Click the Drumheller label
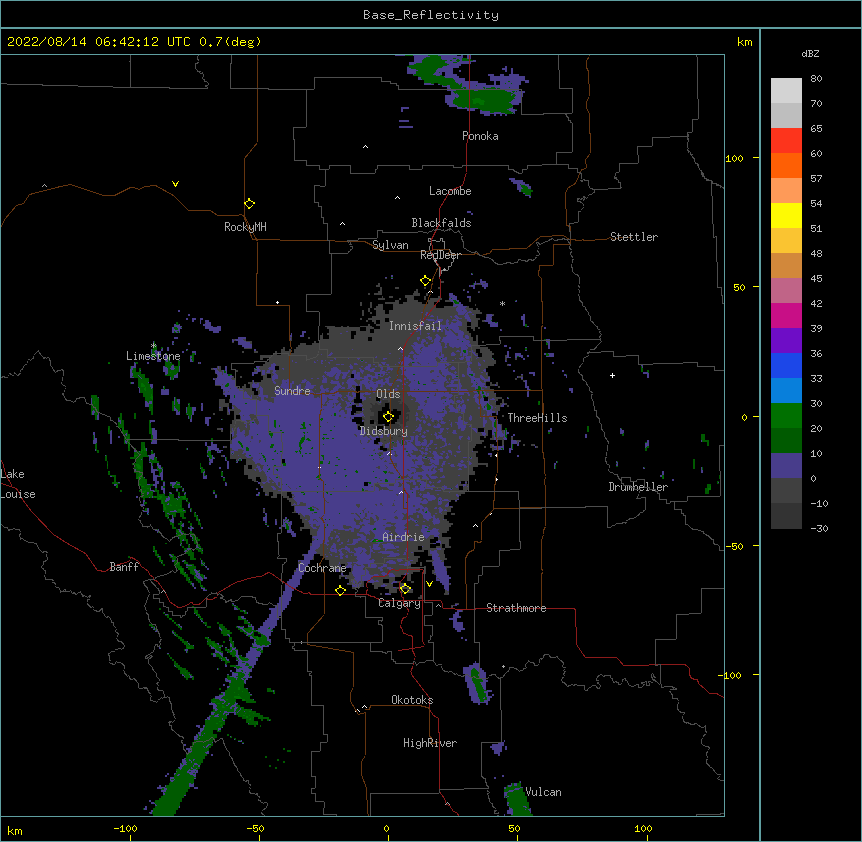862x842 pixels. (x=638, y=487)
